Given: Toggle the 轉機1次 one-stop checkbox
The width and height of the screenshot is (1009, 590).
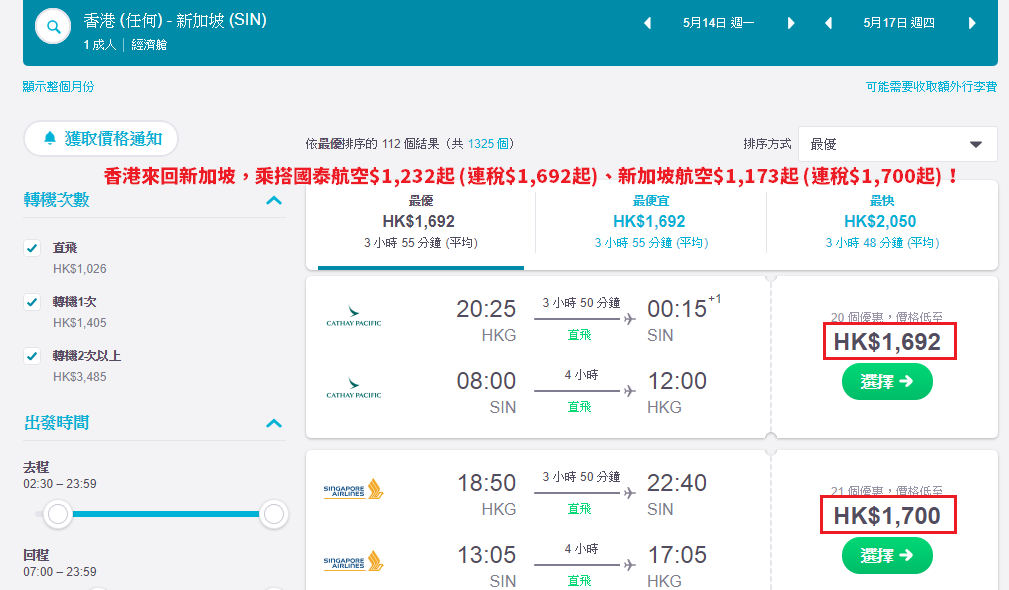Looking at the screenshot, I should 32,302.
